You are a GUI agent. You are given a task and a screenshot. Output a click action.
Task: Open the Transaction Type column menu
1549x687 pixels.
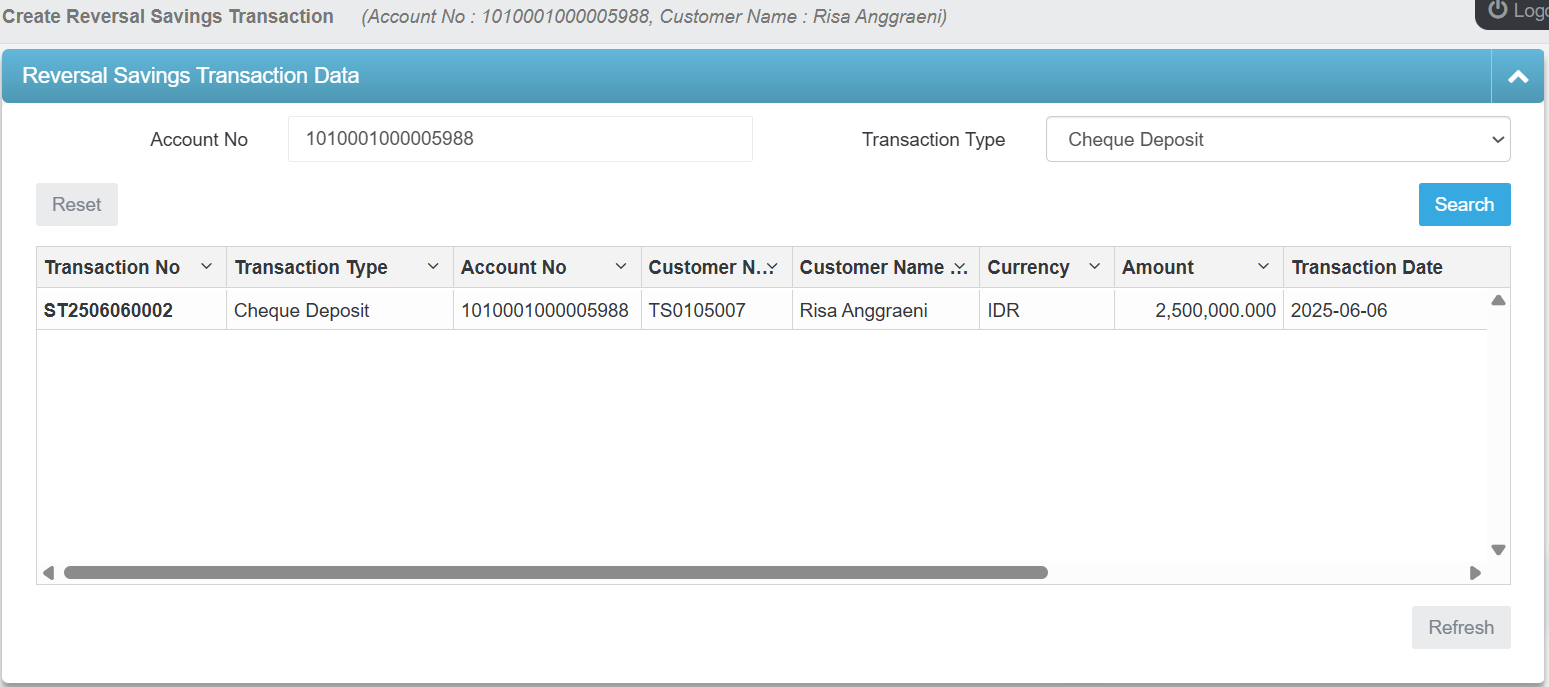[433, 267]
